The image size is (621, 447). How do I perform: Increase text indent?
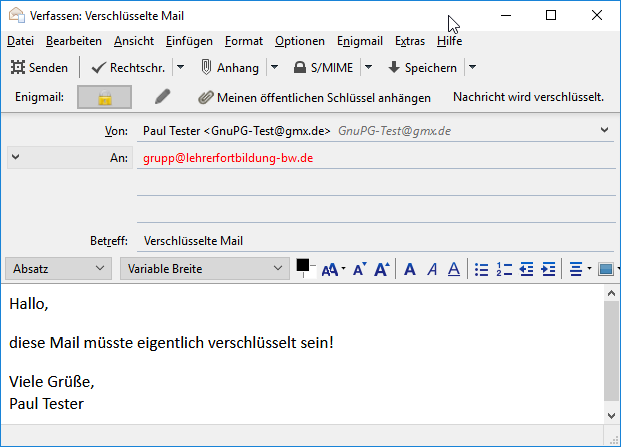(x=548, y=269)
